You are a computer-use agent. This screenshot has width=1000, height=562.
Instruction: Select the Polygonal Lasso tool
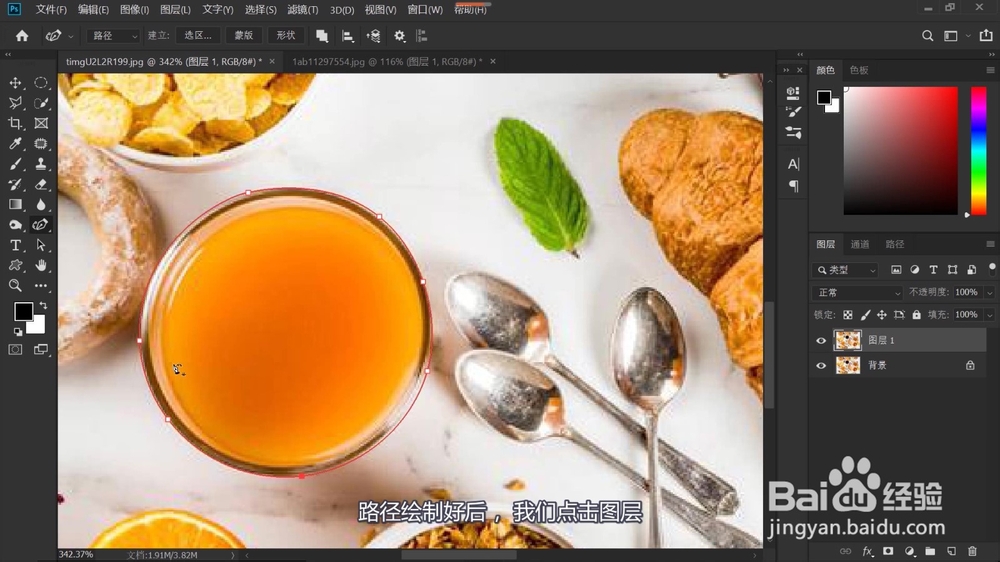tap(15, 103)
